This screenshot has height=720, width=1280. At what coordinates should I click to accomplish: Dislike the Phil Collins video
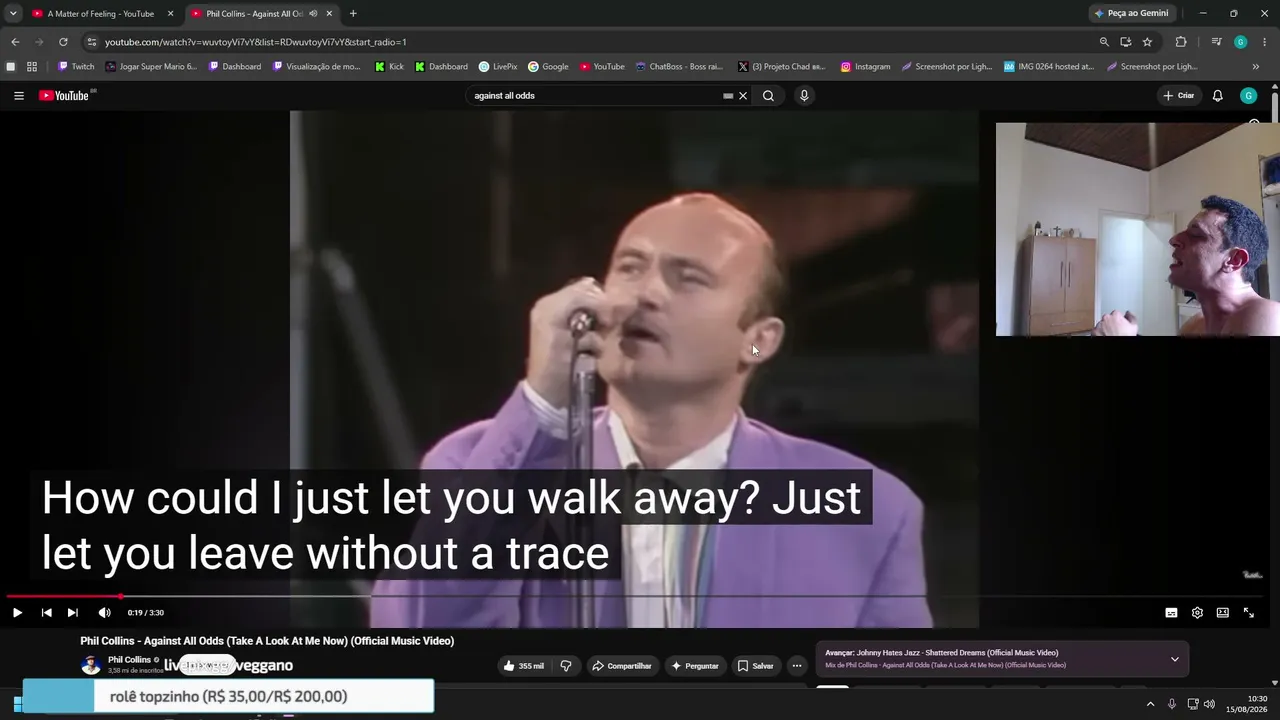click(566, 666)
